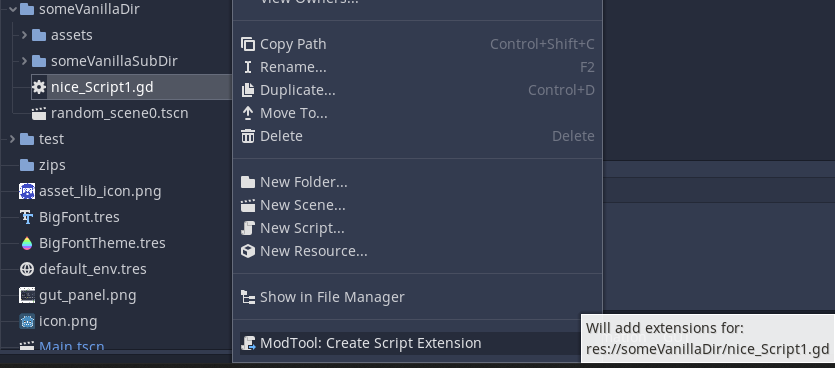The image size is (835, 368).
Task: Expand the test folder
Action: tap(12, 139)
